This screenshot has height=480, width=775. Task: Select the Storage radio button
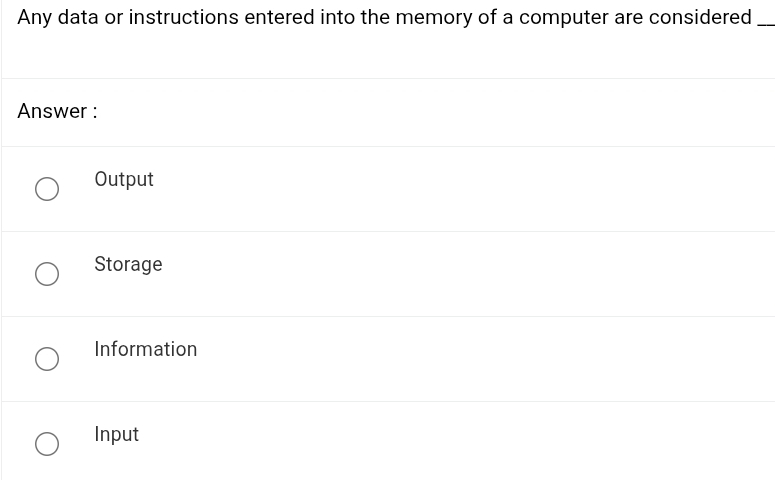coord(46,274)
